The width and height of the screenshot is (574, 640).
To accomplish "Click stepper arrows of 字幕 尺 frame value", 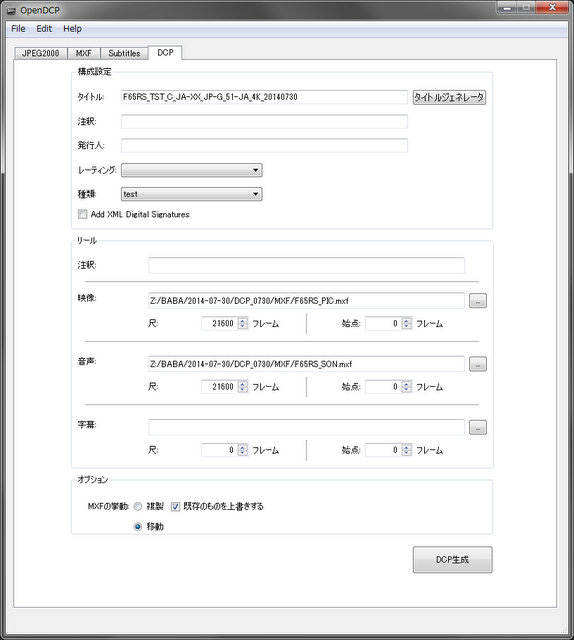I will click(243, 450).
